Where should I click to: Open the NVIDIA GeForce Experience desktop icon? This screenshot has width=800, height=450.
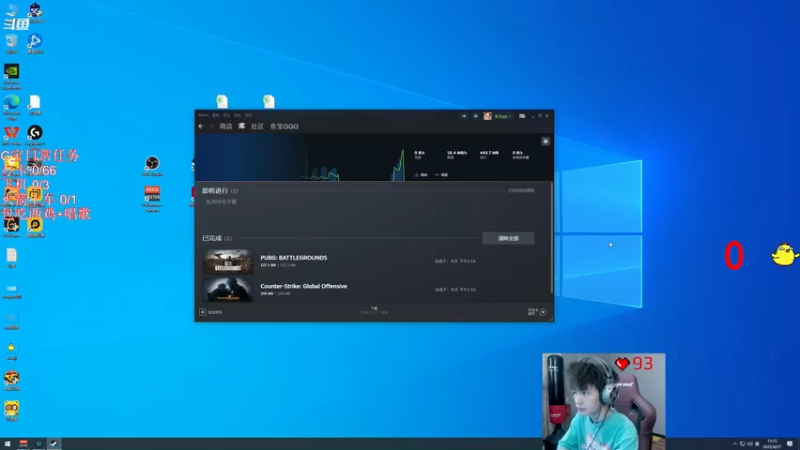[x=12, y=77]
